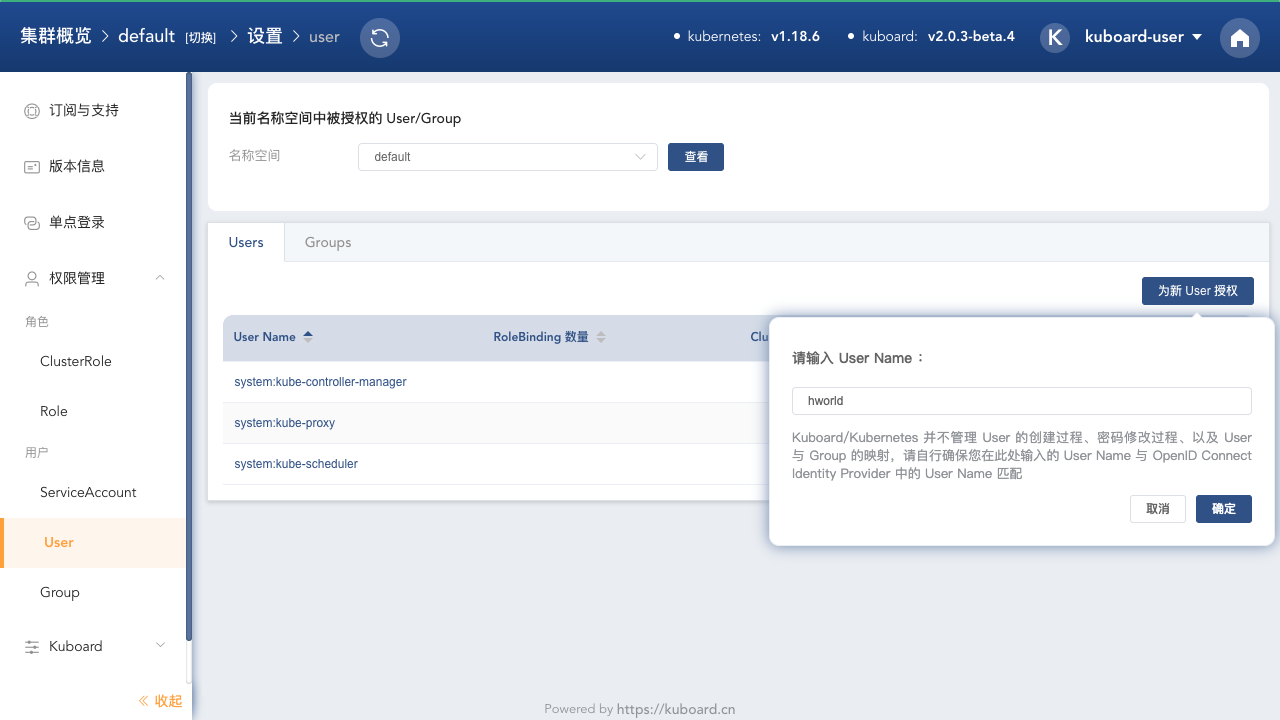This screenshot has height=720, width=1280.
Task: Expand the Kuboard sidebar menu
Action: pos(160,646)
